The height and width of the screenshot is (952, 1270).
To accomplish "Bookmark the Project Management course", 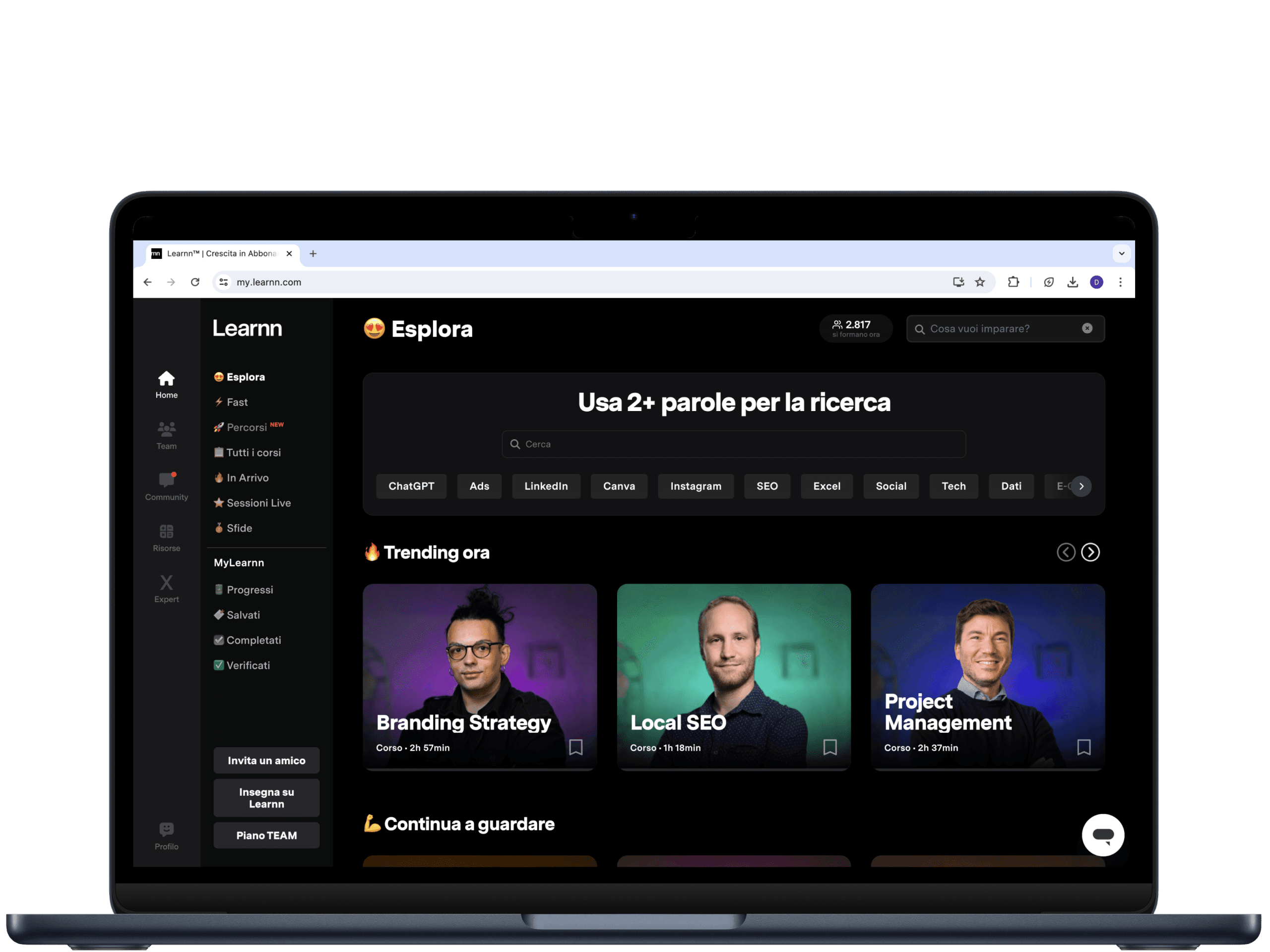I will (x=1083, y=747).
